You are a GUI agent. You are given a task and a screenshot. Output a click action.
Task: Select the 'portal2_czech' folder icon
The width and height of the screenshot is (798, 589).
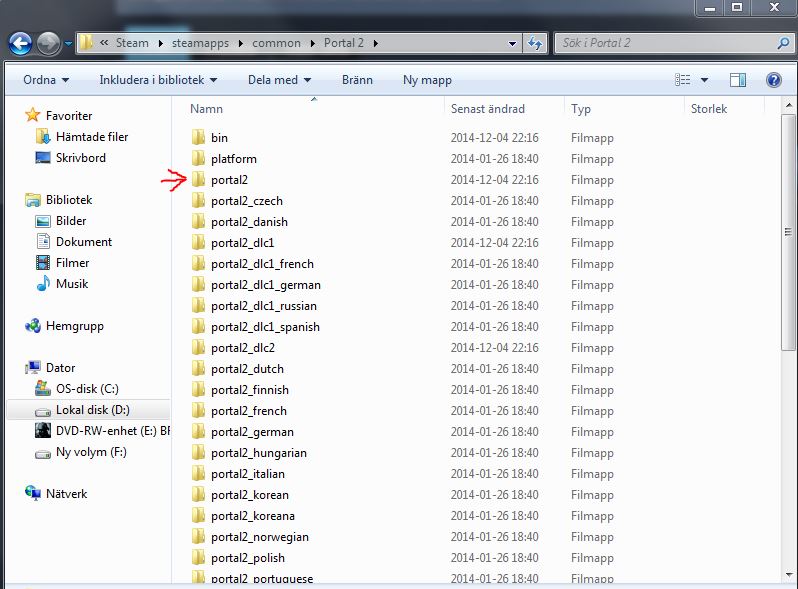click(x=198, y=201)
